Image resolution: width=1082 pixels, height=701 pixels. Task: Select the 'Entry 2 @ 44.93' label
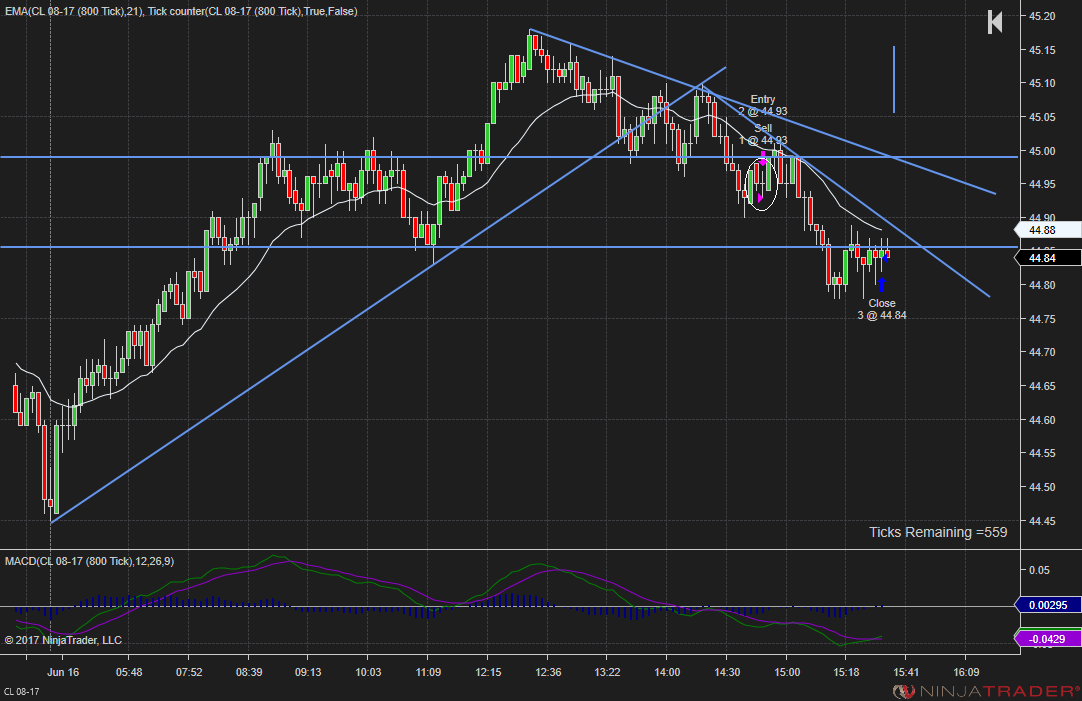[763, 106]
